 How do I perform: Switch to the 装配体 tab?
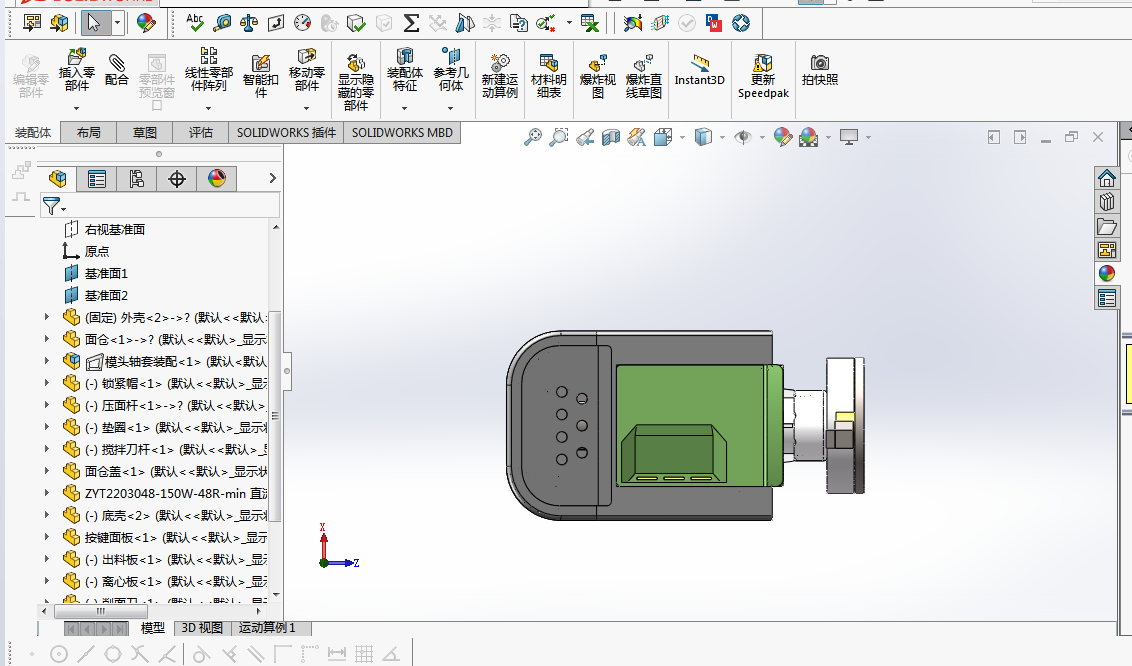pyautogui.click(x=33, y=133)
